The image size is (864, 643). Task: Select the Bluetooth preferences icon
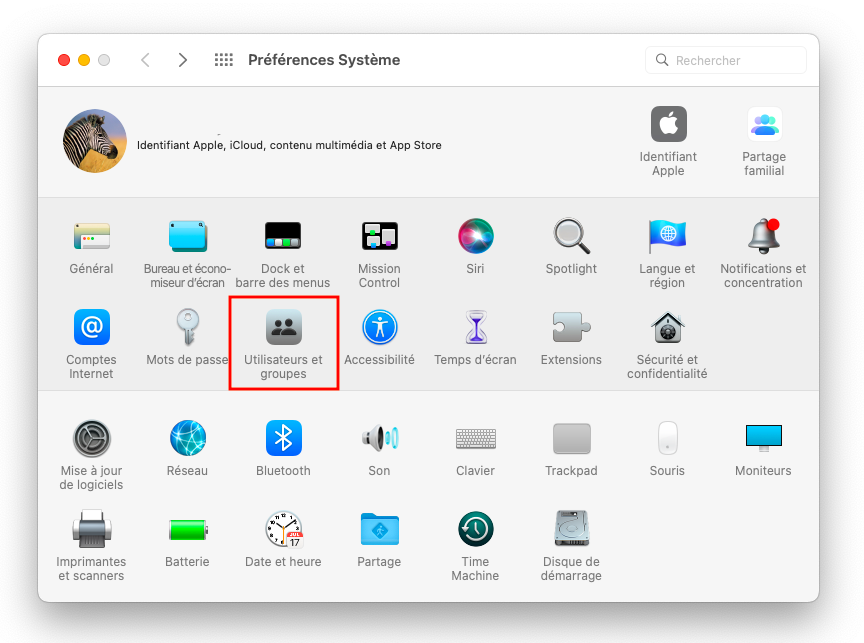tap(283, 439)
